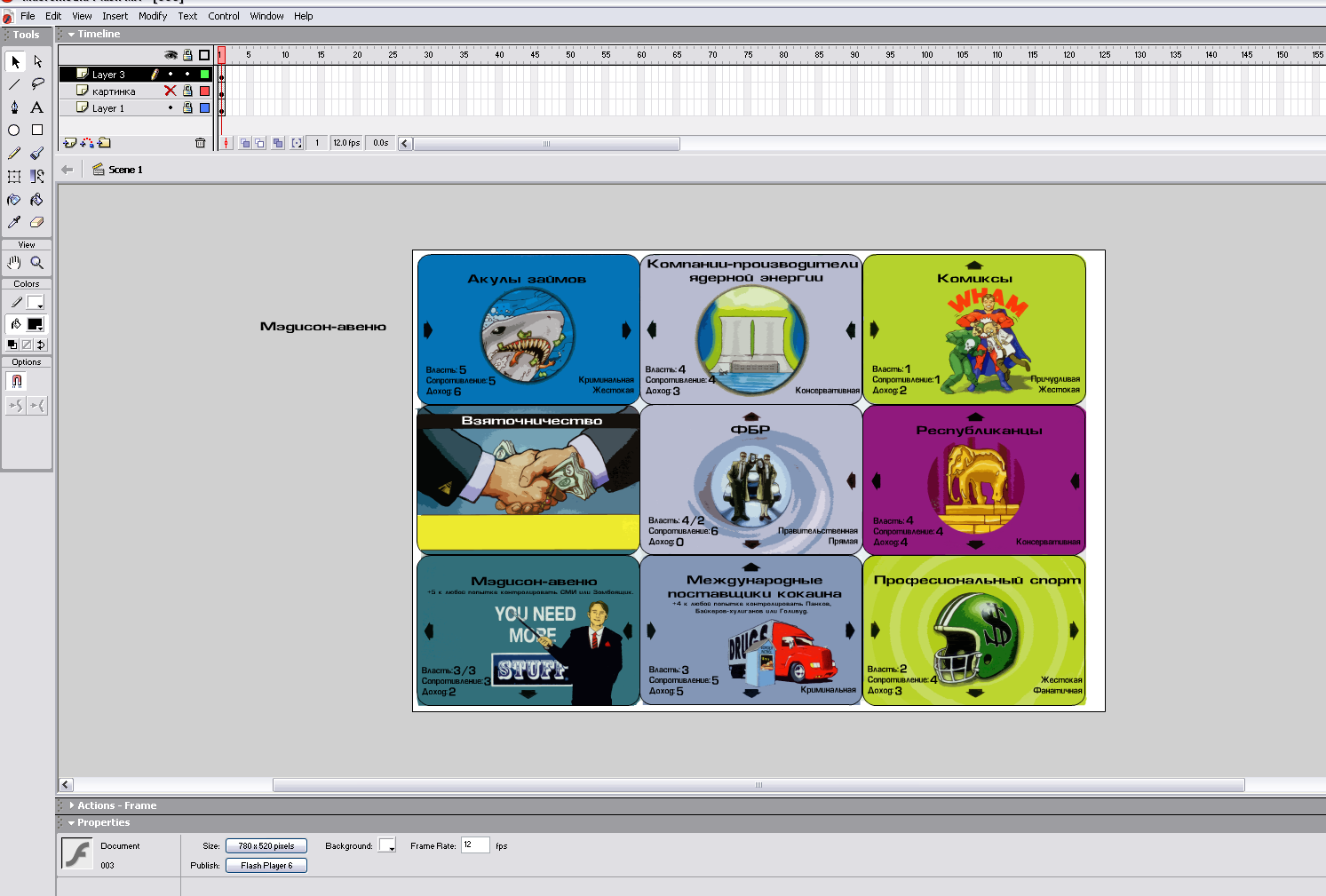The width and height of the screenshot is (1326, 896).
Task: Select the Paint Bucket tool
Action: tap(37, 200)
